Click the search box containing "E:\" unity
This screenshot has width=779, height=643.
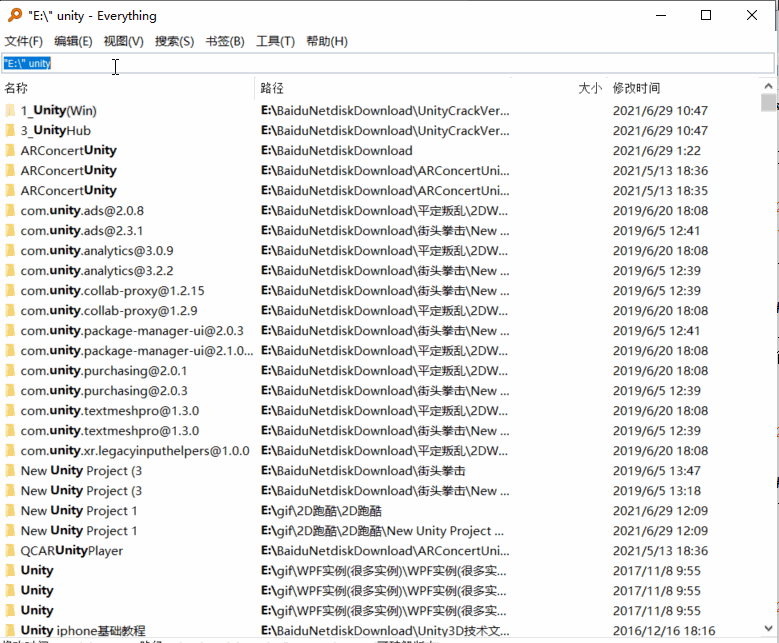click(x=388, y=63)
